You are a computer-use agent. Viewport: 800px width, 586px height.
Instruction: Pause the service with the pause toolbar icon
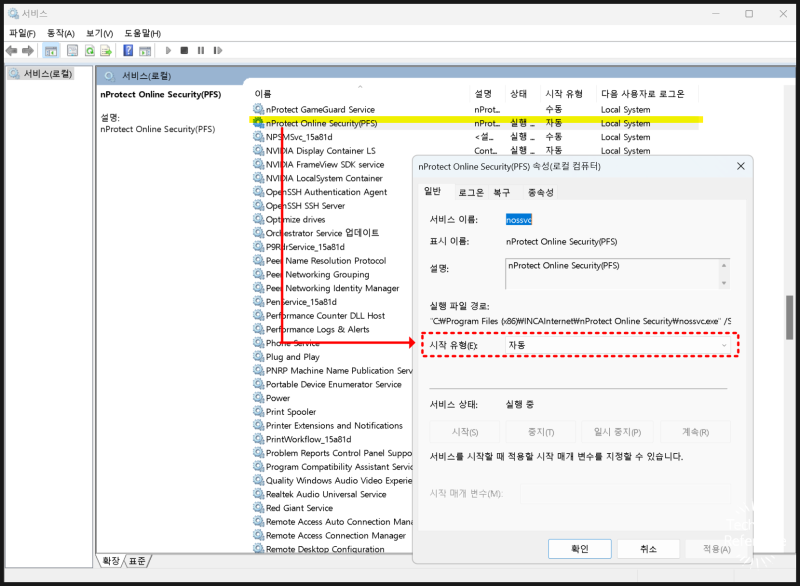pos(201,50)
